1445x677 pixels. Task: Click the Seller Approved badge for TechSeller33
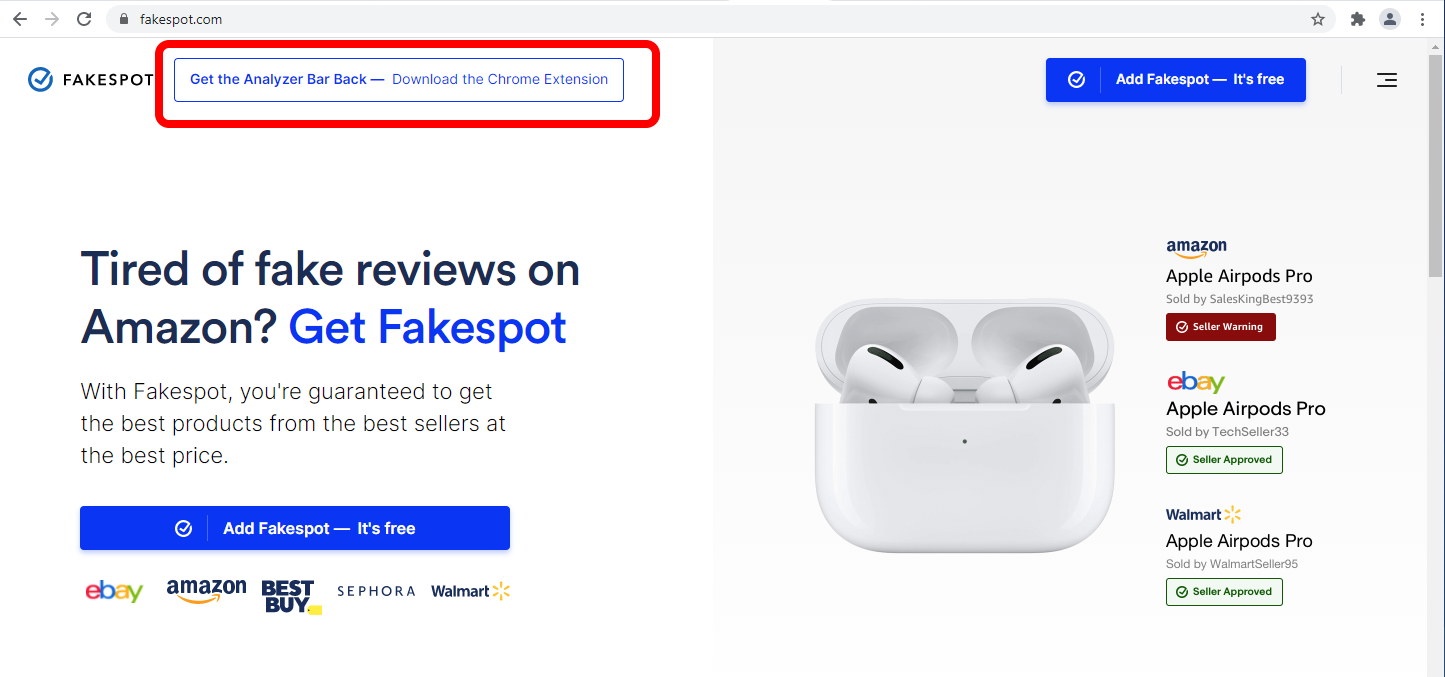1224,459
